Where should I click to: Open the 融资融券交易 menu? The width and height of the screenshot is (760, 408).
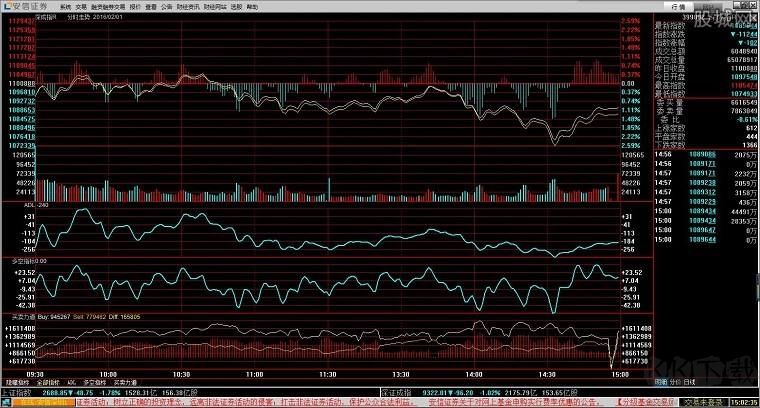108,5
